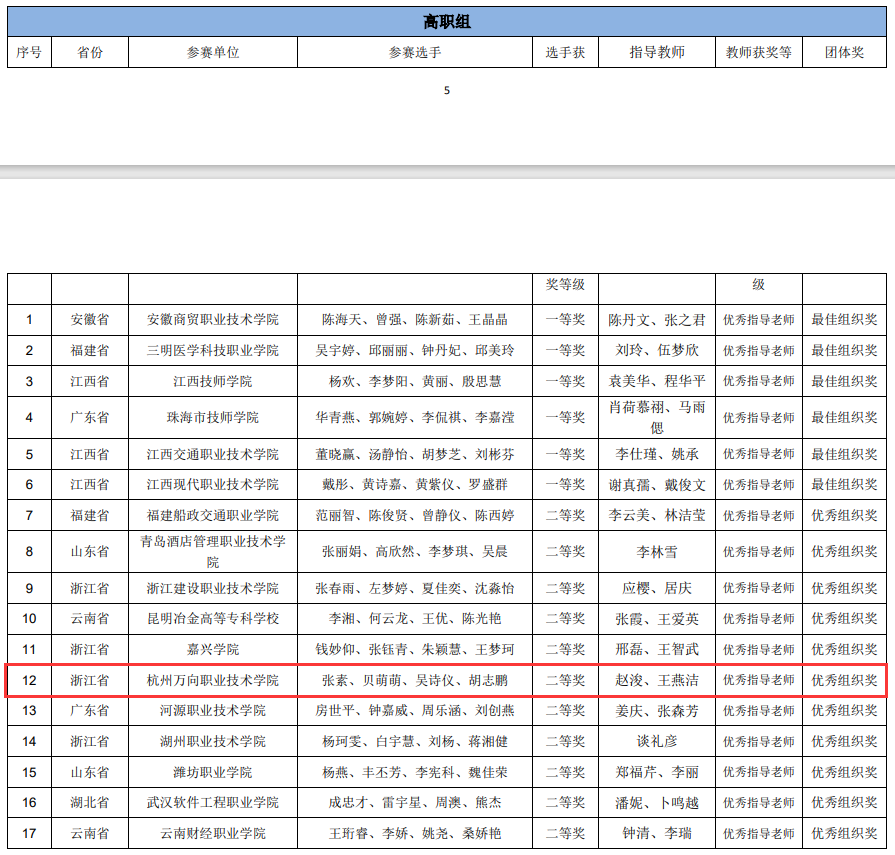This screenshot has height=855, width=895.
Task: Click the 参赛单位 column header
Action: point(213,52)
